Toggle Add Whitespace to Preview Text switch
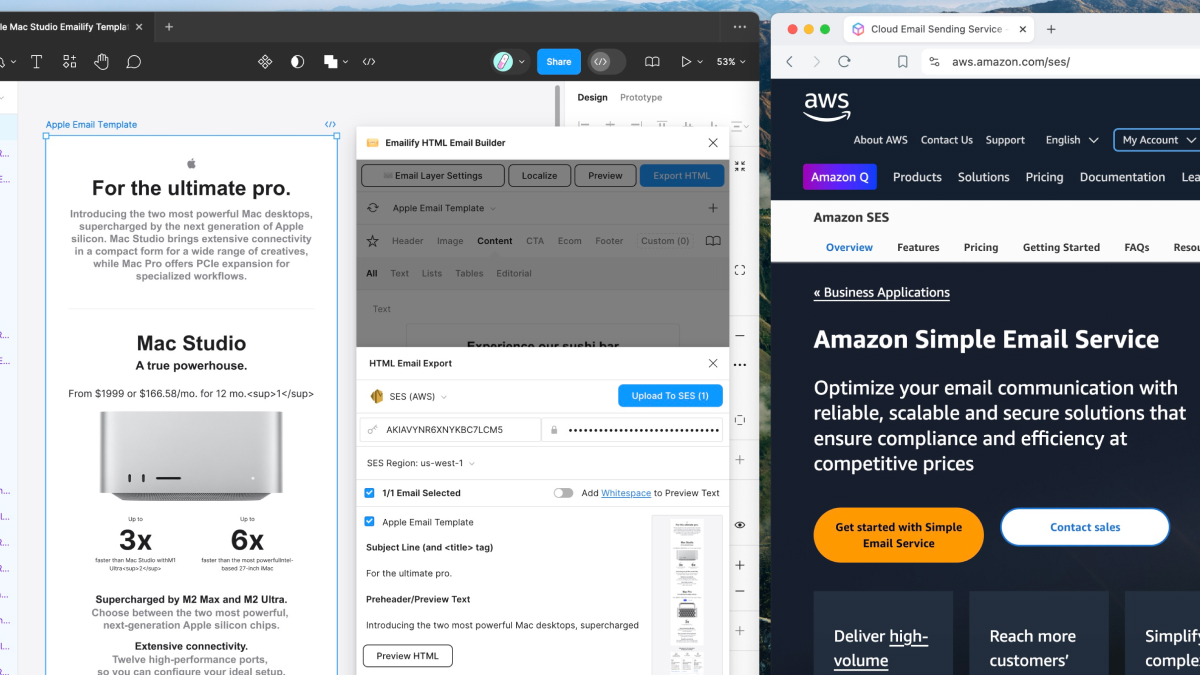Screen dimensions: 1200x675 (563, 493)
